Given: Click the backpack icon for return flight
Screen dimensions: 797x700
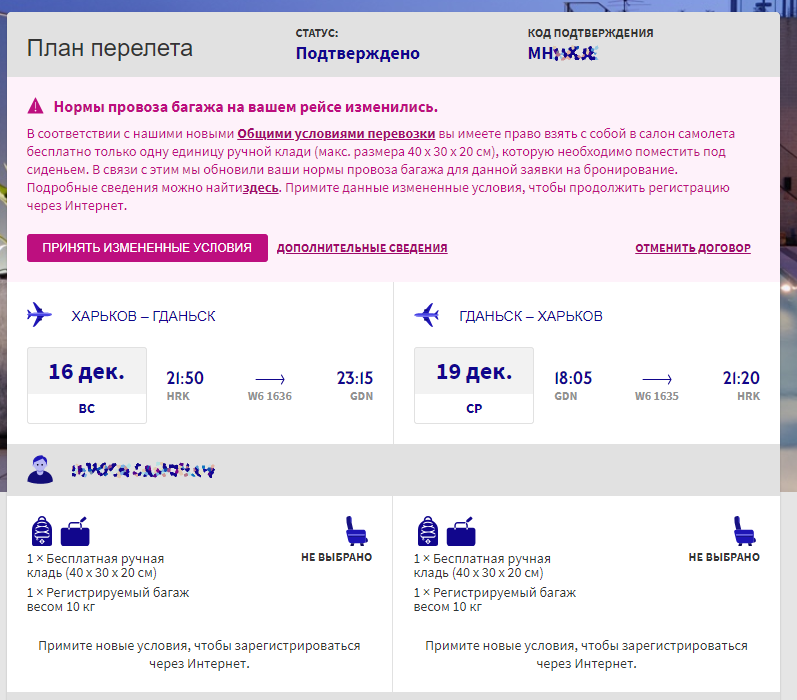Looking at the screenshot, I should (429, 531).
